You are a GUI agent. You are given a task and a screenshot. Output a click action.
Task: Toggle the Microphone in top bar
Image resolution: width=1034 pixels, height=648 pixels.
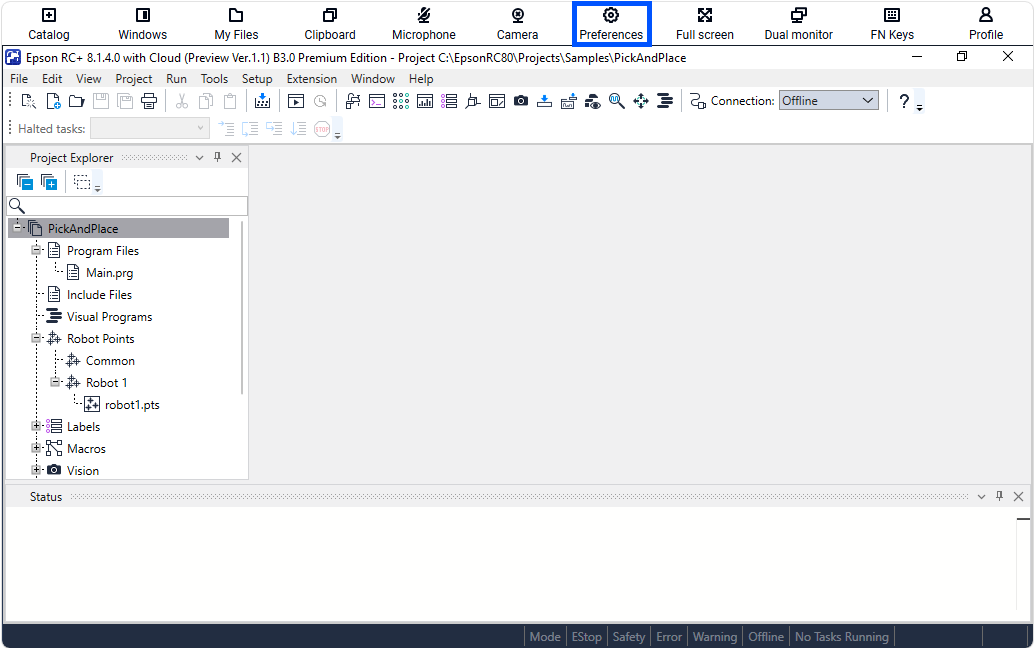[x=424, y=24]
